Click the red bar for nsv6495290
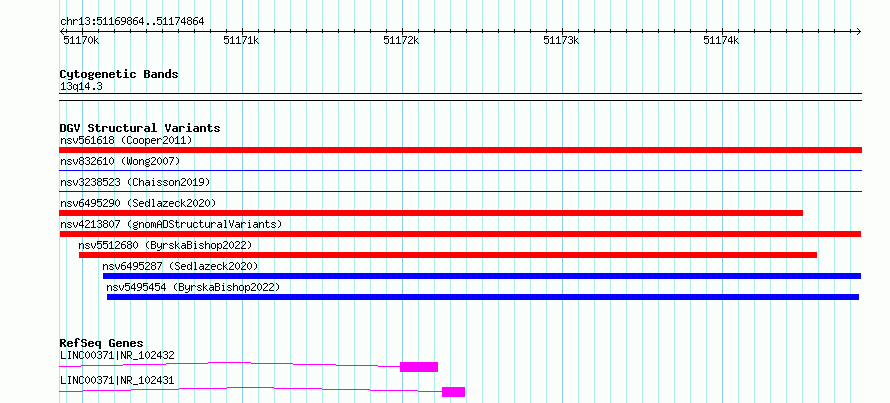Viewport: 890px width, 403px height. pos(431,213)
